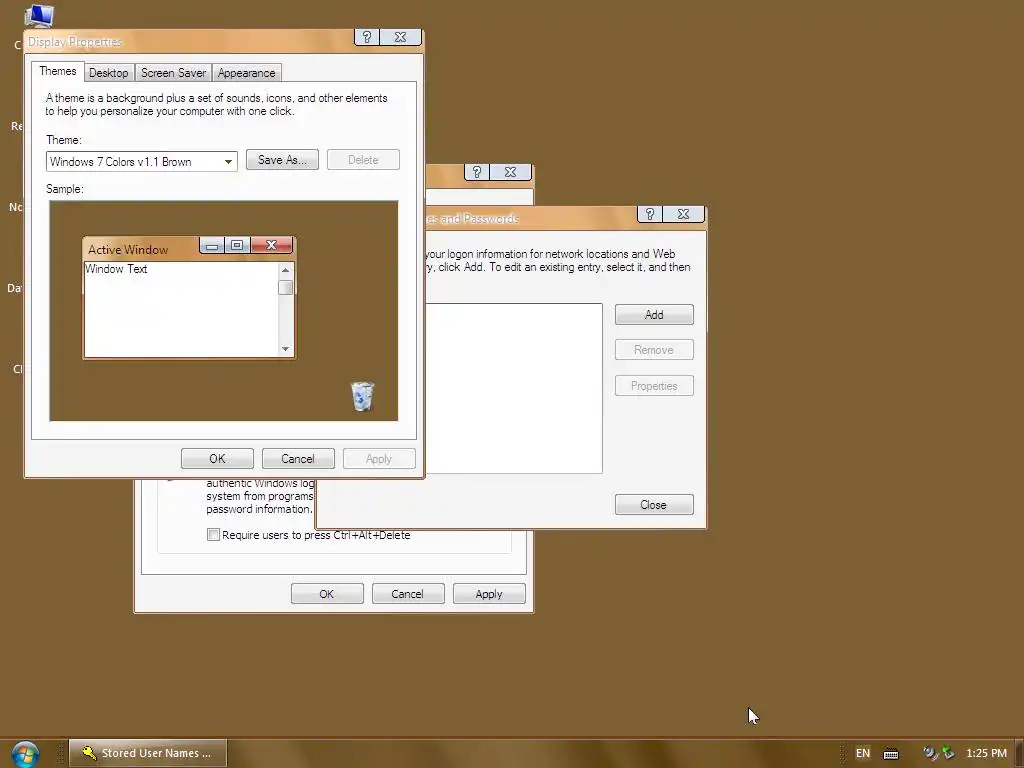This screenshot has height=768, width=1024.
Task: Click OK in the User Accounts window
Action: tap(327, 594)
